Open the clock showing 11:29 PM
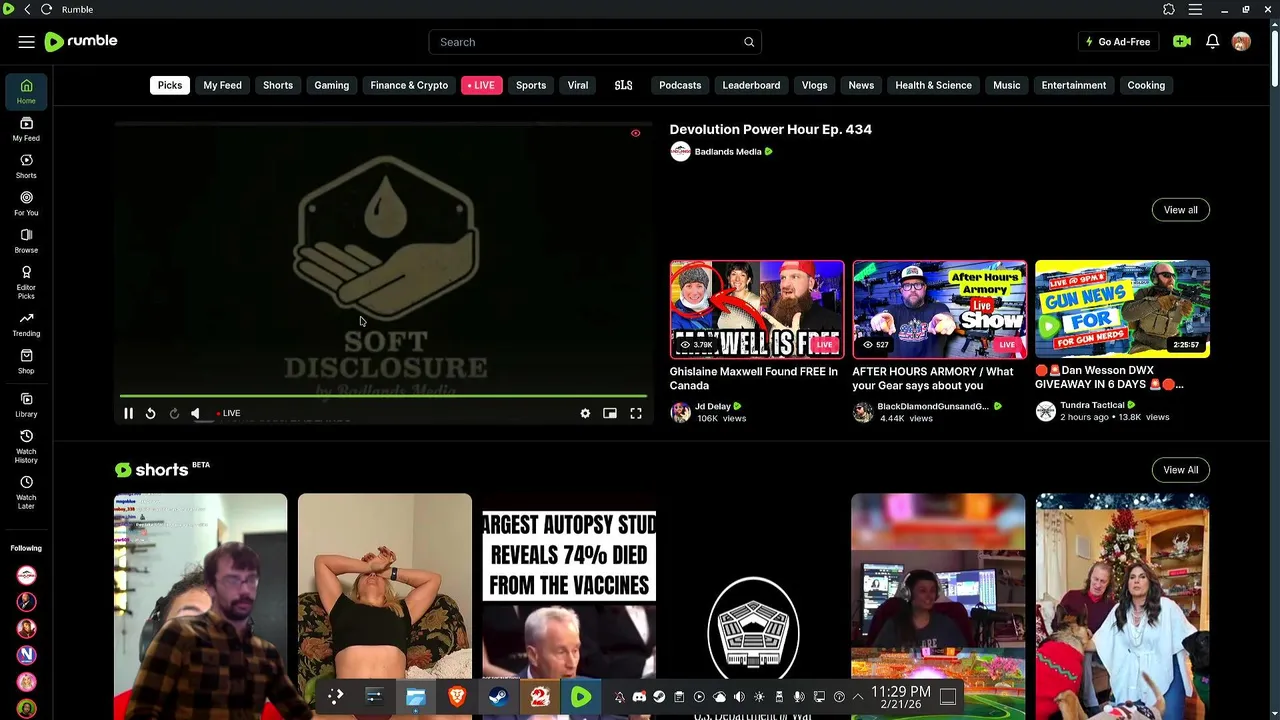Image resolution: width=1280 pixels, height=720 pixels. [901, 697]
